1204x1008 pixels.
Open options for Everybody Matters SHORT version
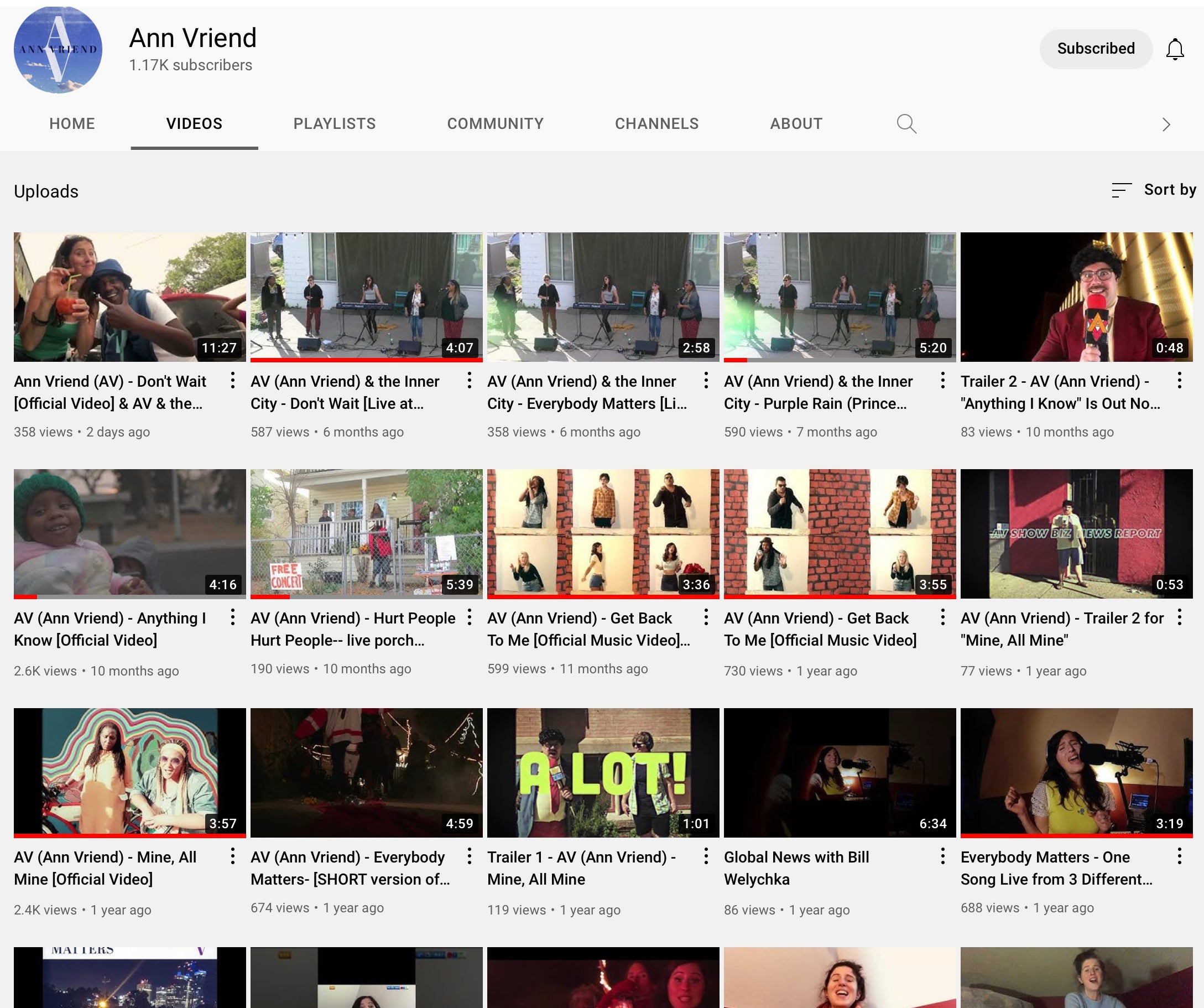470,856
